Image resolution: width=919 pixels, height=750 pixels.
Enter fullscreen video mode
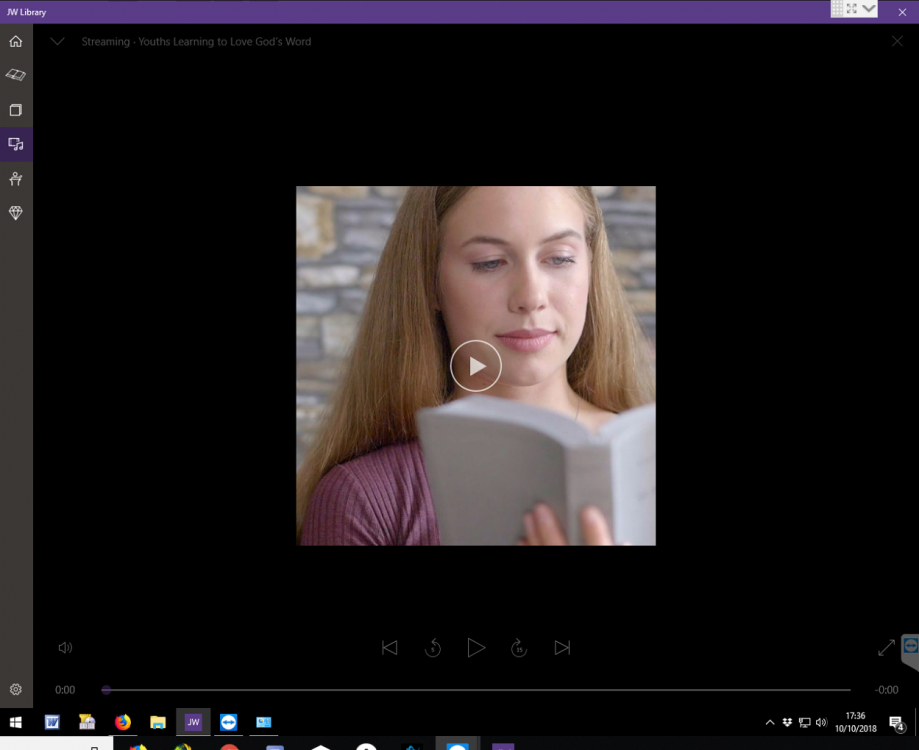[x=886, y=648]
